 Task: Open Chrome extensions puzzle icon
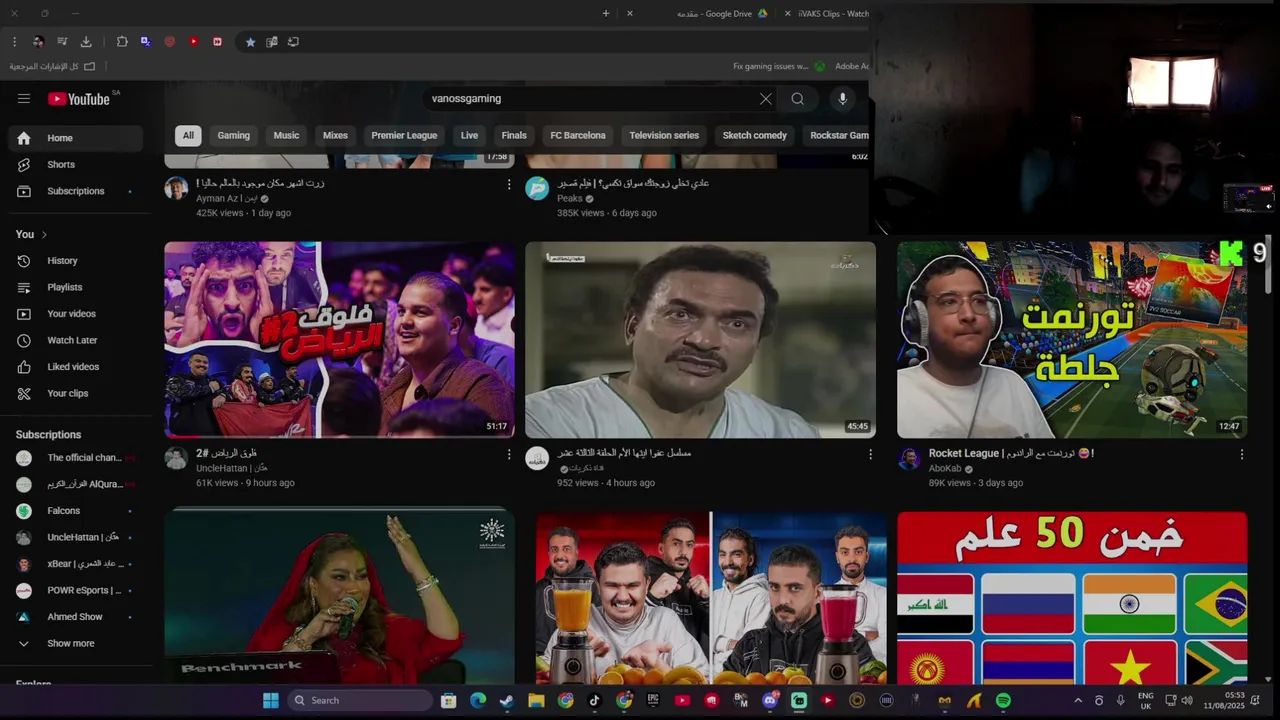122,42
